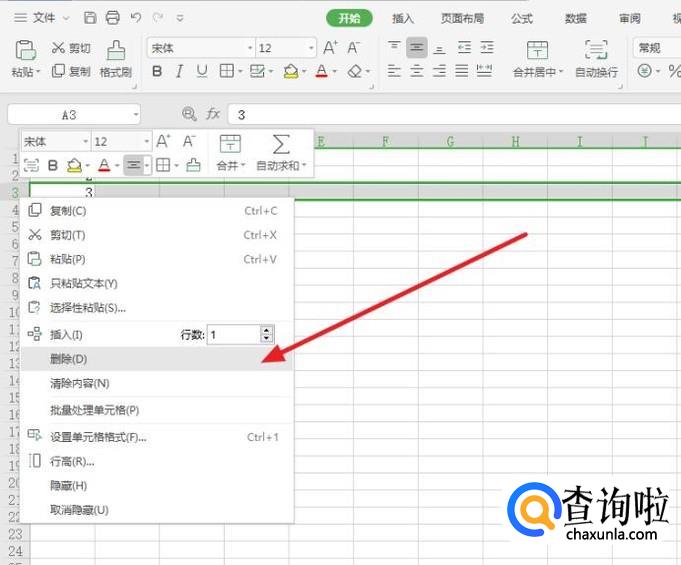Choose 粘贴(P) in the context menu
Viewport: 681px width, 565px height.
point(157,259)
